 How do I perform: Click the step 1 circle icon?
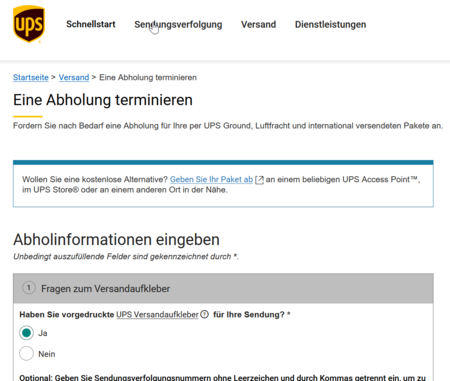pos(29,288)
